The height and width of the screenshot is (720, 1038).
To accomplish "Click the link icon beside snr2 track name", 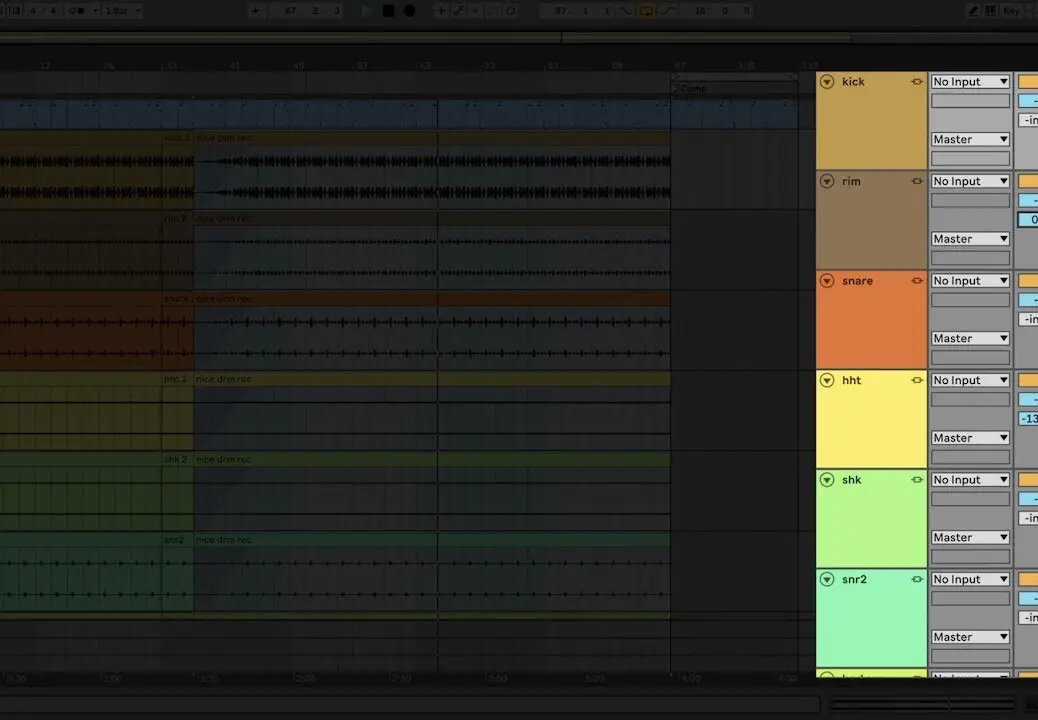I will click(x=917, y=579).
